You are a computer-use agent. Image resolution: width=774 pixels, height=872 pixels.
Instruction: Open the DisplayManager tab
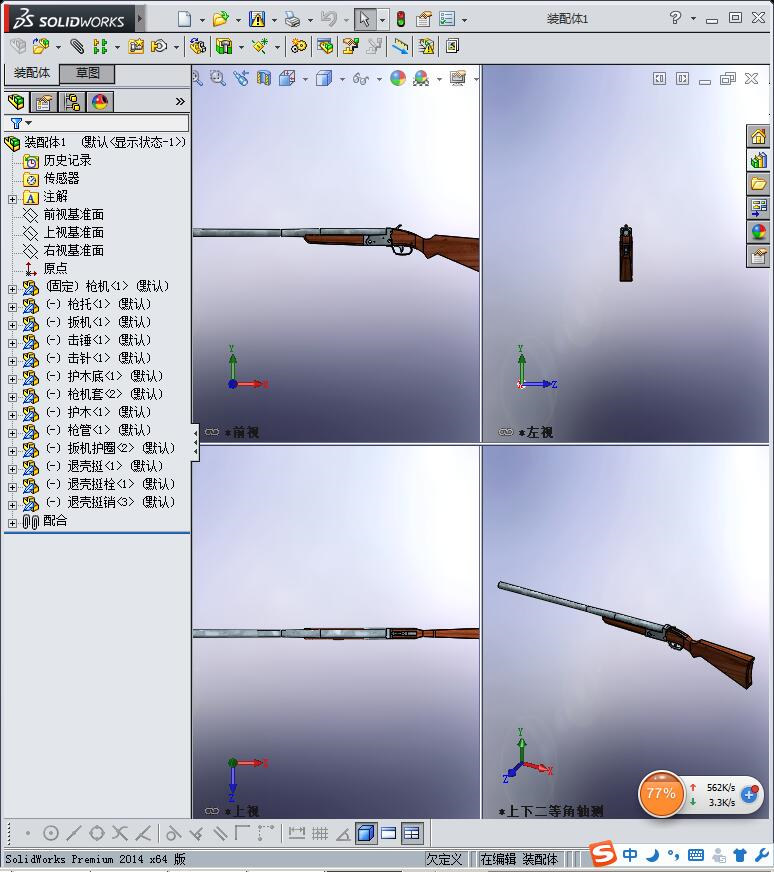click(100, 102)
